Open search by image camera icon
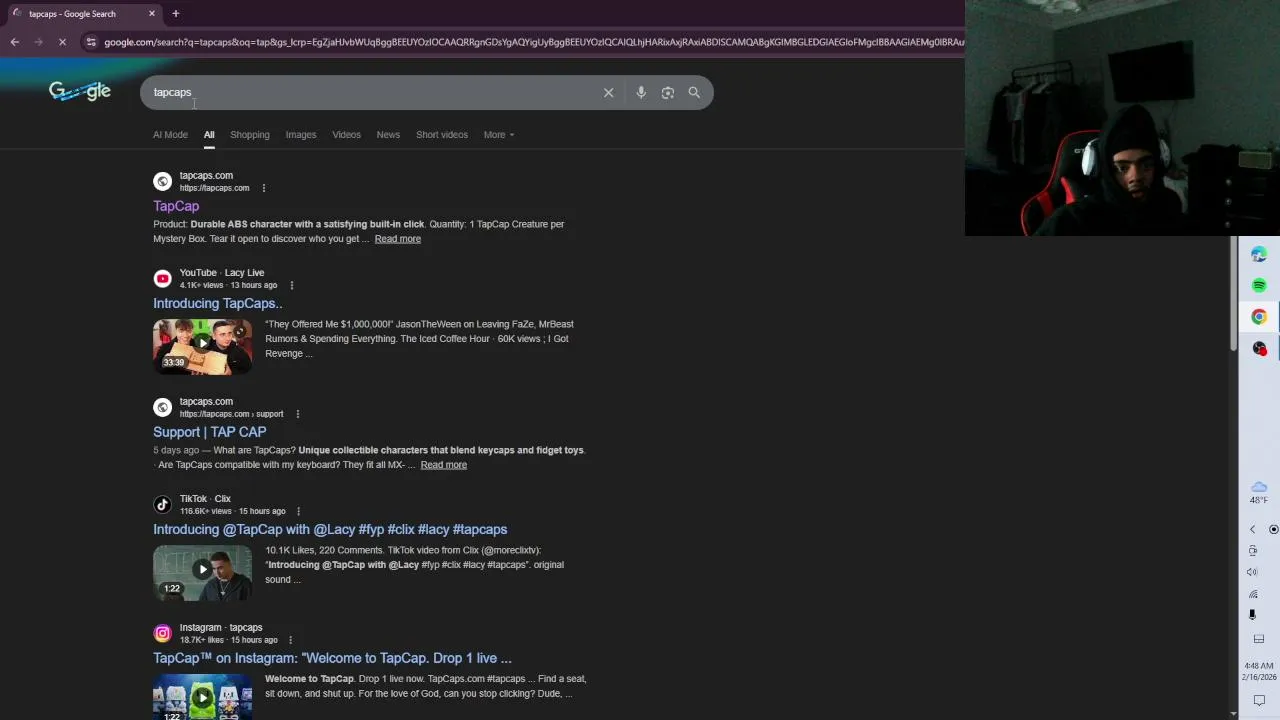The image size is (1280, 720). [x=668, y=92]
